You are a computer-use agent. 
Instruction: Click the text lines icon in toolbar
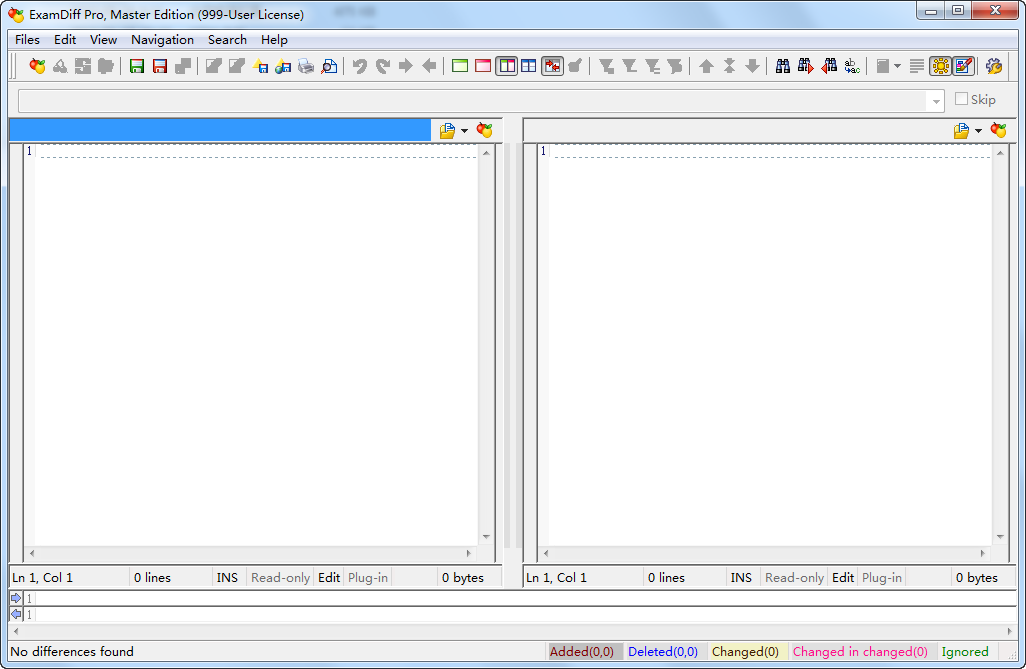click(917, 66)
